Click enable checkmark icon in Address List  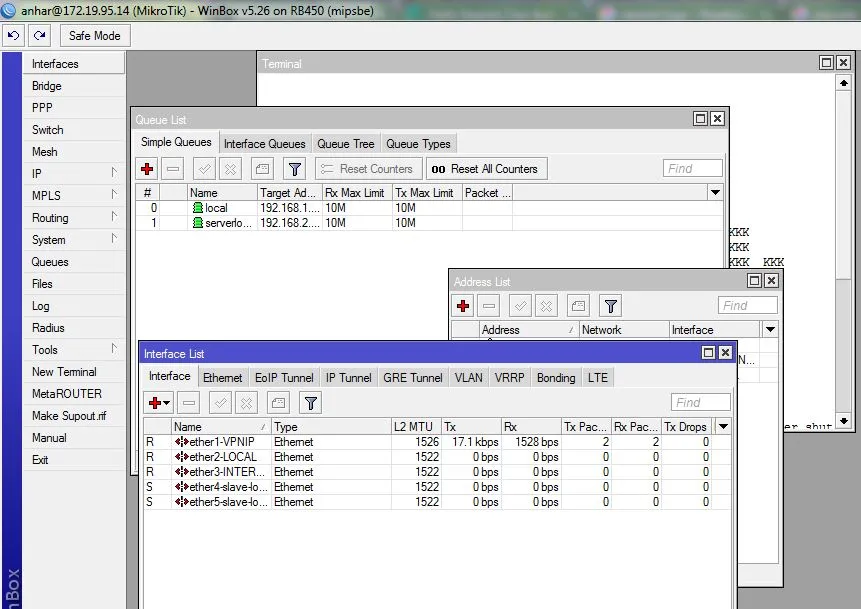(x=520, y=306)
